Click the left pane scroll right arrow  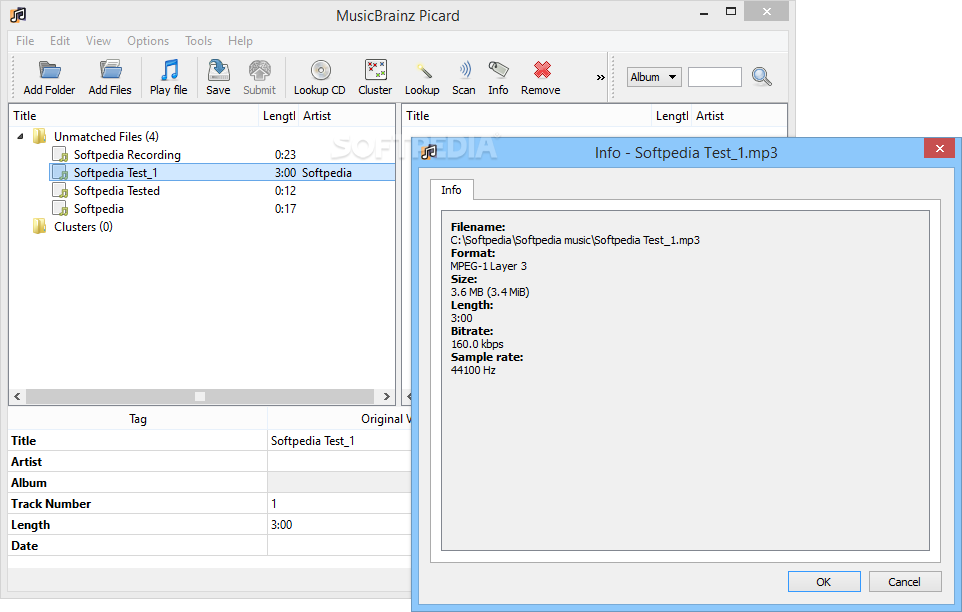click(386, 396)
